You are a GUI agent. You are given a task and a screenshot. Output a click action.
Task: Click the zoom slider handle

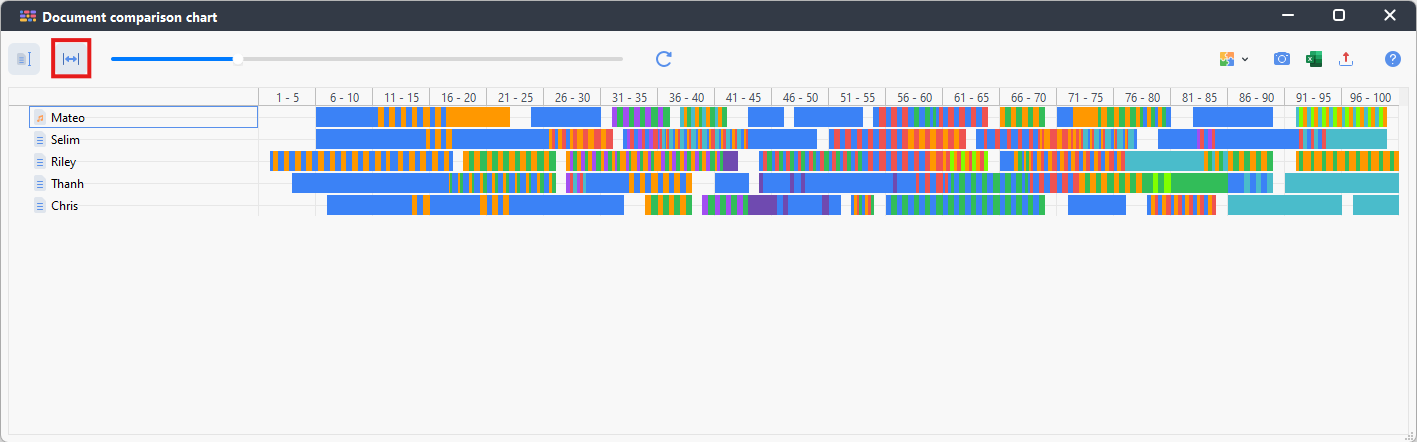[238, 59]
